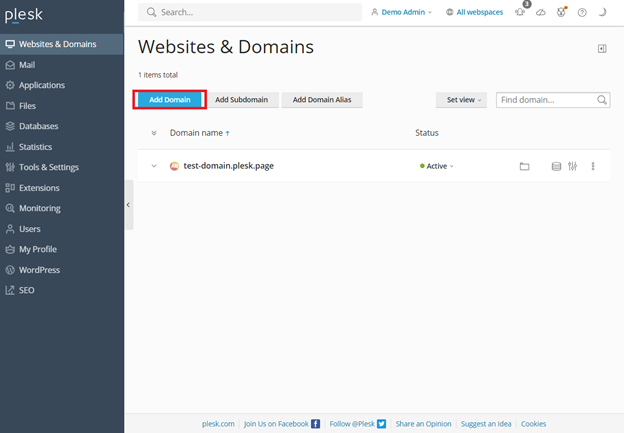Click the Advisor icon in header
The height and width of the screenshot is (433, 624).
click(561, 12)
